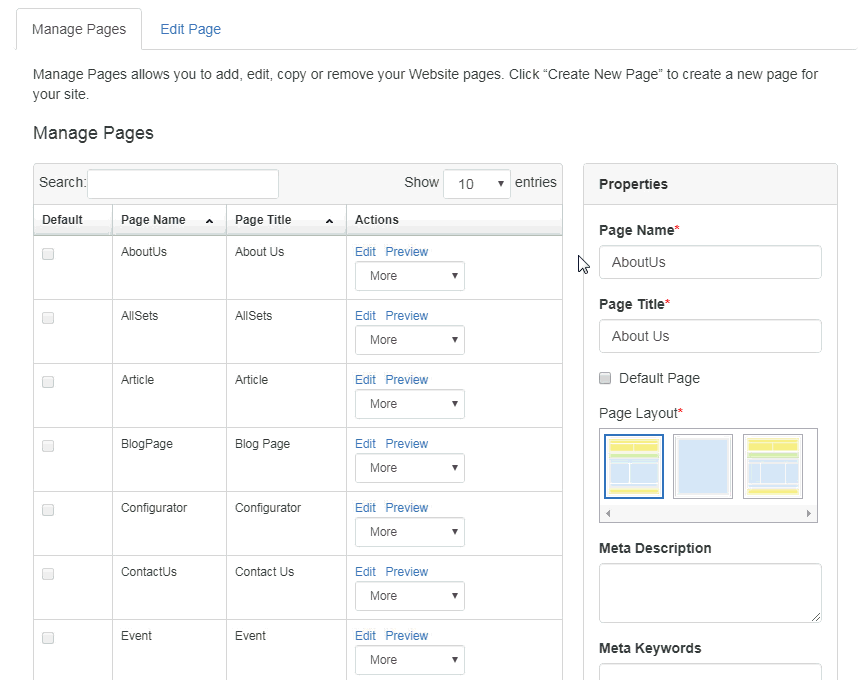Click Preview link for ContactUs page
The height and width of the screenshot is (680, 868).
tap(407, 571)
